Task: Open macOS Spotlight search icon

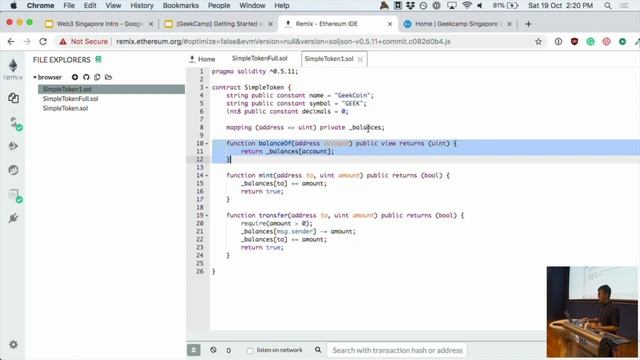Action: coord(608,6)
